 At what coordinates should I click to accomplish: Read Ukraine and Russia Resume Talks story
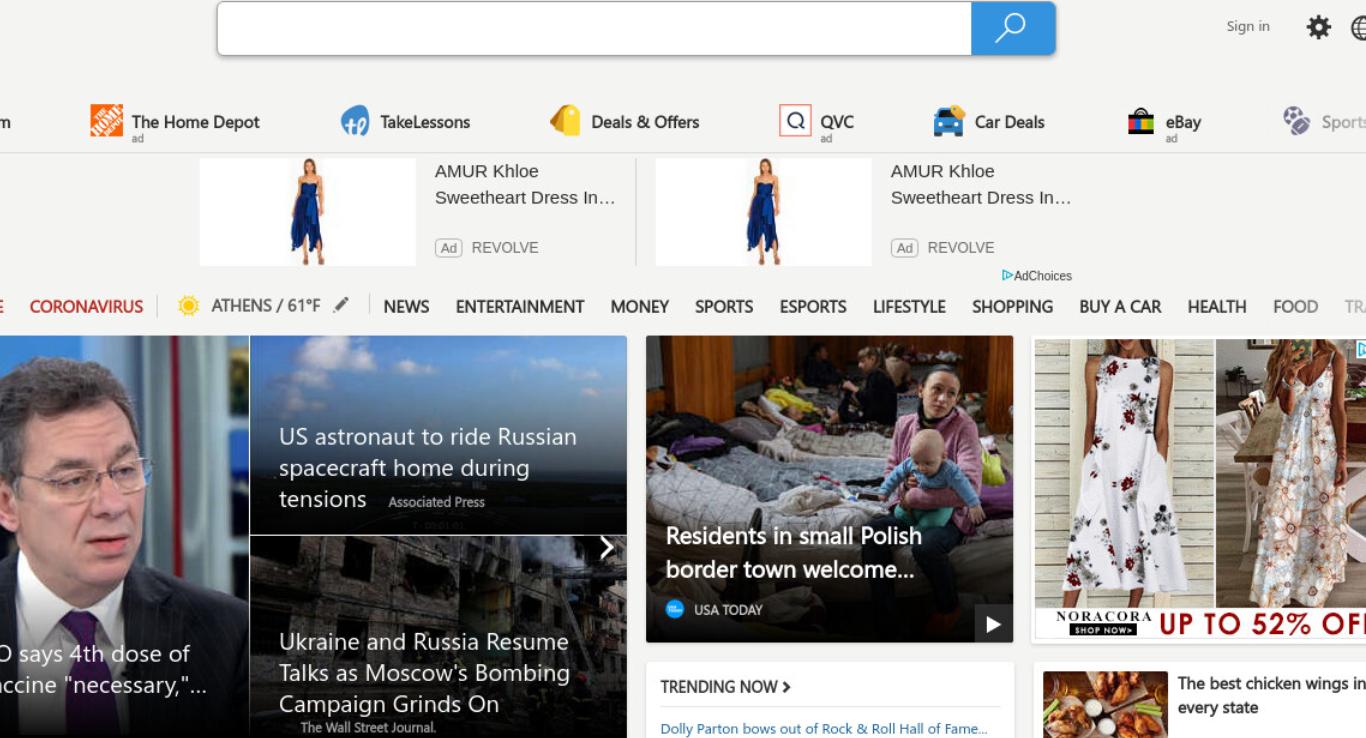(x=424, y=673)
